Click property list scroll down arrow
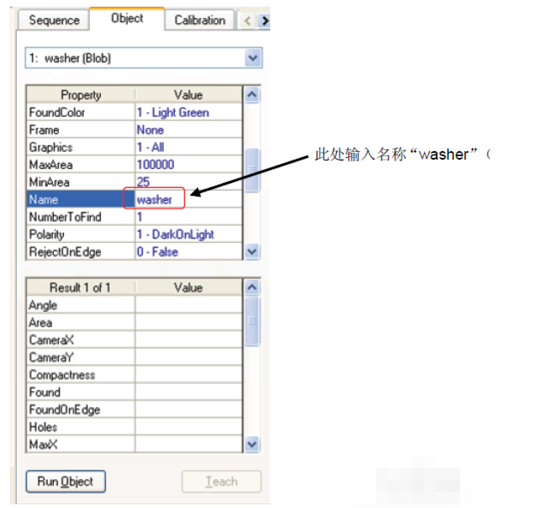This screenshot has height=508, width=538. (x=252, y=252)
